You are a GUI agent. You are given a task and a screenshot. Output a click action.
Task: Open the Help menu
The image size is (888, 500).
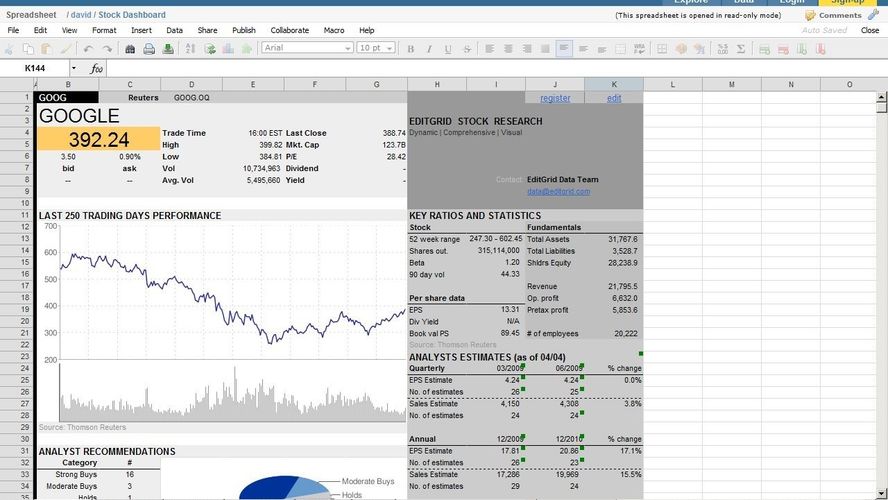point(366,30)
